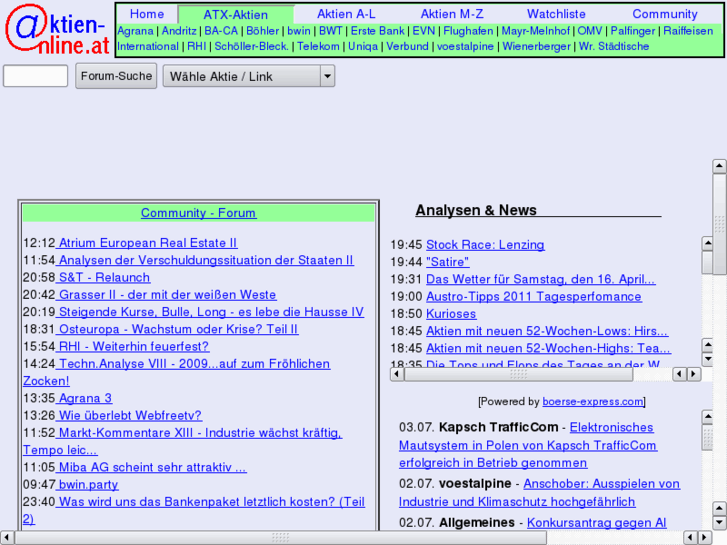This screenshot has height=545, width=727.
Task: Open thread Osteuropa - Wachstum oder Krise? Teil II
Action: [177, 329]
